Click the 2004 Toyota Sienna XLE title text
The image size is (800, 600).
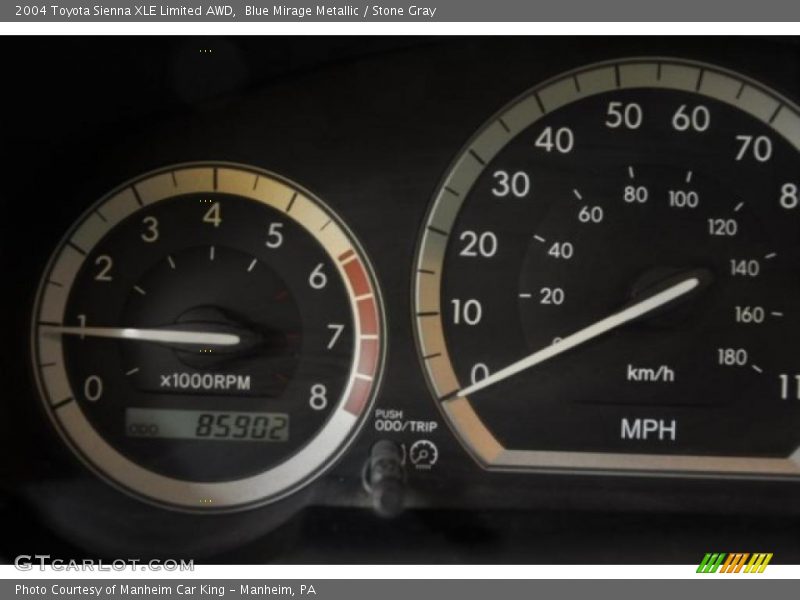coord(125,11)
